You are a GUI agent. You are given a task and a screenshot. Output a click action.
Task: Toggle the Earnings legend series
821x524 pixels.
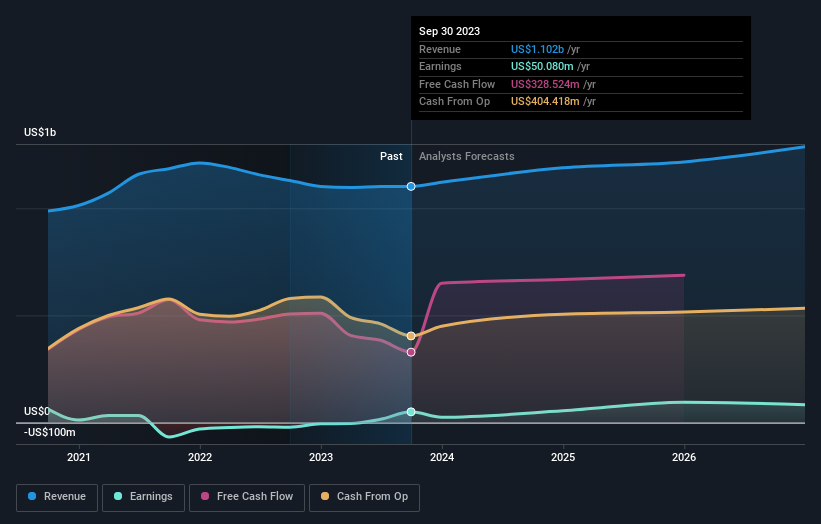pyautogui.click(x=143, y=497)
